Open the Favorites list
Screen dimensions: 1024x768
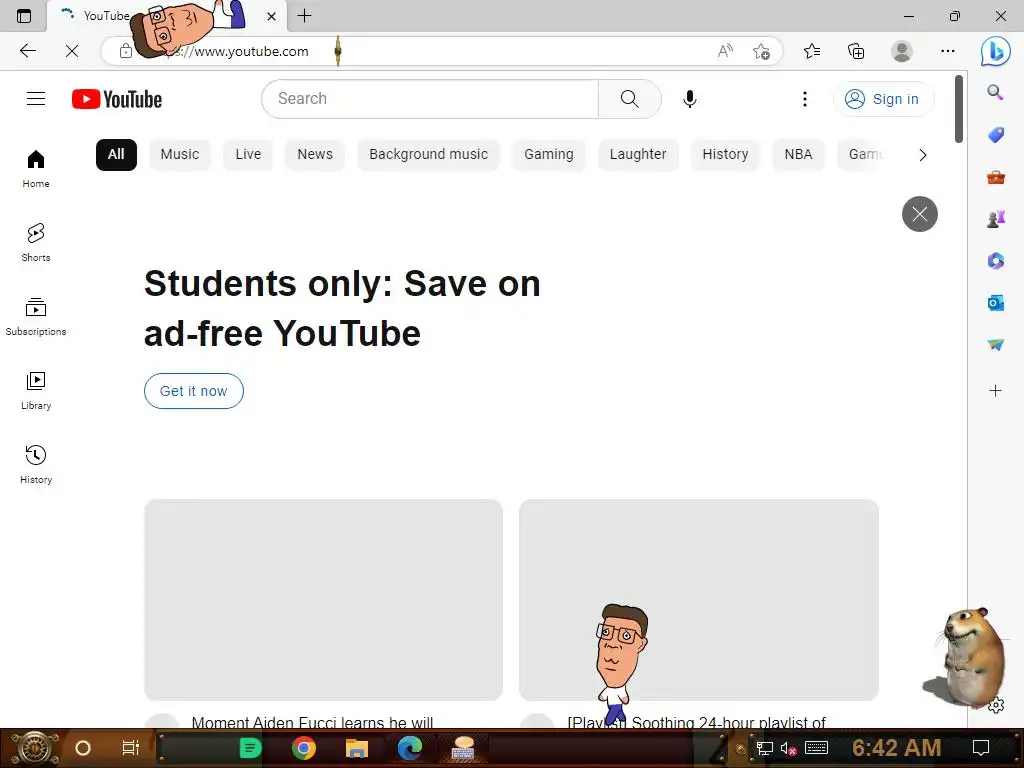812,51
